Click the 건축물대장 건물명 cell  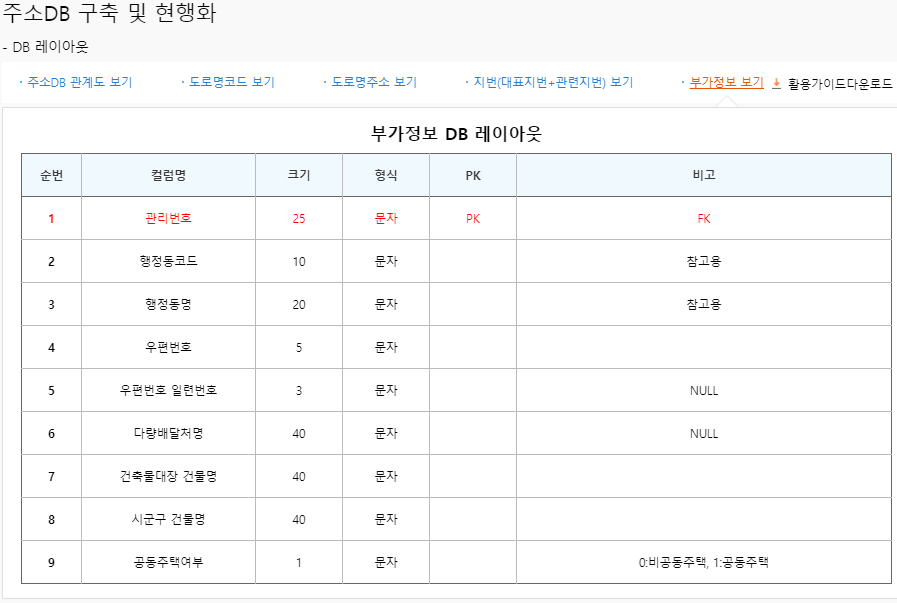pyautogui.click(x=168, y=476)
